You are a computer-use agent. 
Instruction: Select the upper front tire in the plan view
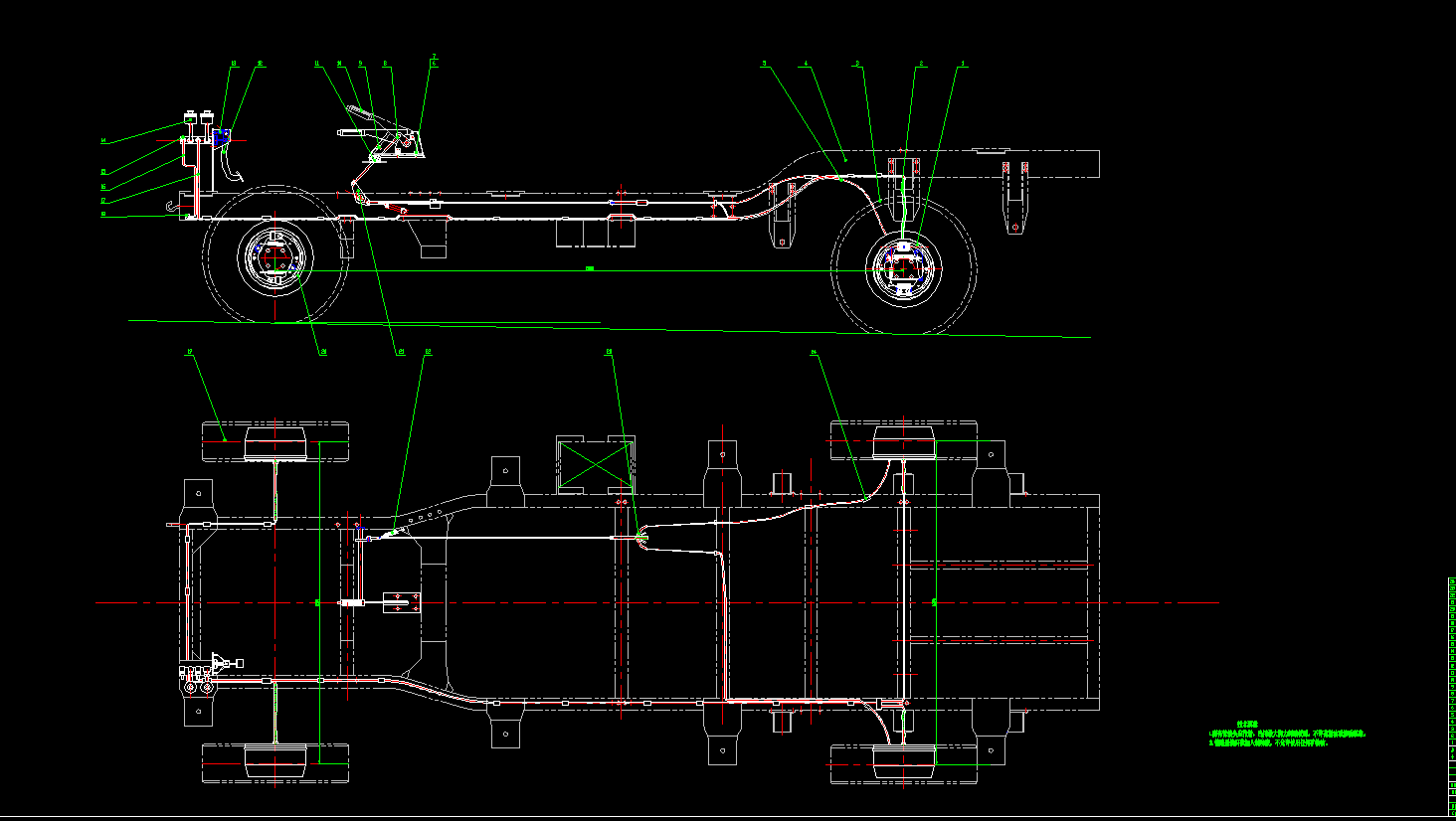pyautogui.click(x=275, y=442)
